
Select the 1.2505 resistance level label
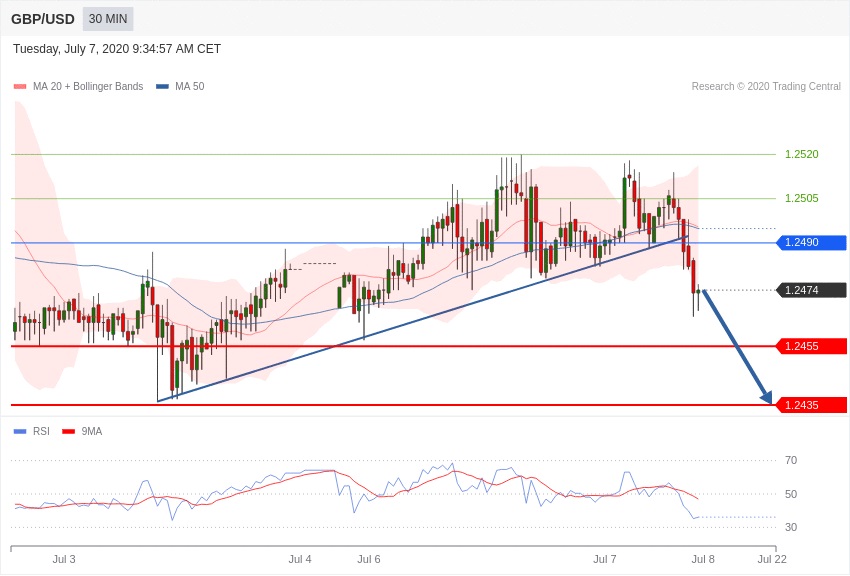pos(801,198)
